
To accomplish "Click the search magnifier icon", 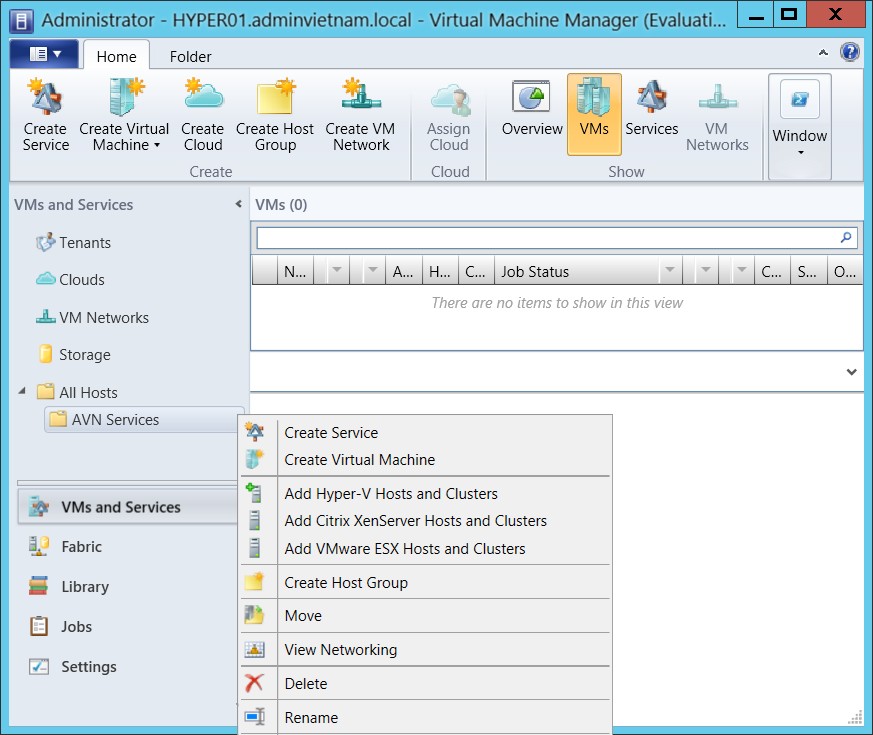I will pos(846,238).
